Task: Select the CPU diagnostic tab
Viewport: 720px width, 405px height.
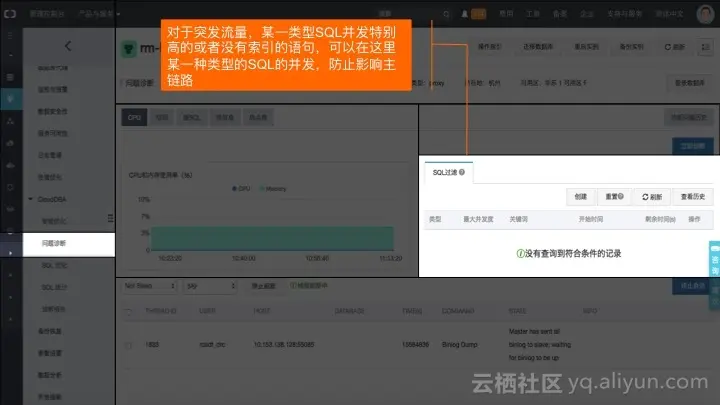Action: click(134, 118)
